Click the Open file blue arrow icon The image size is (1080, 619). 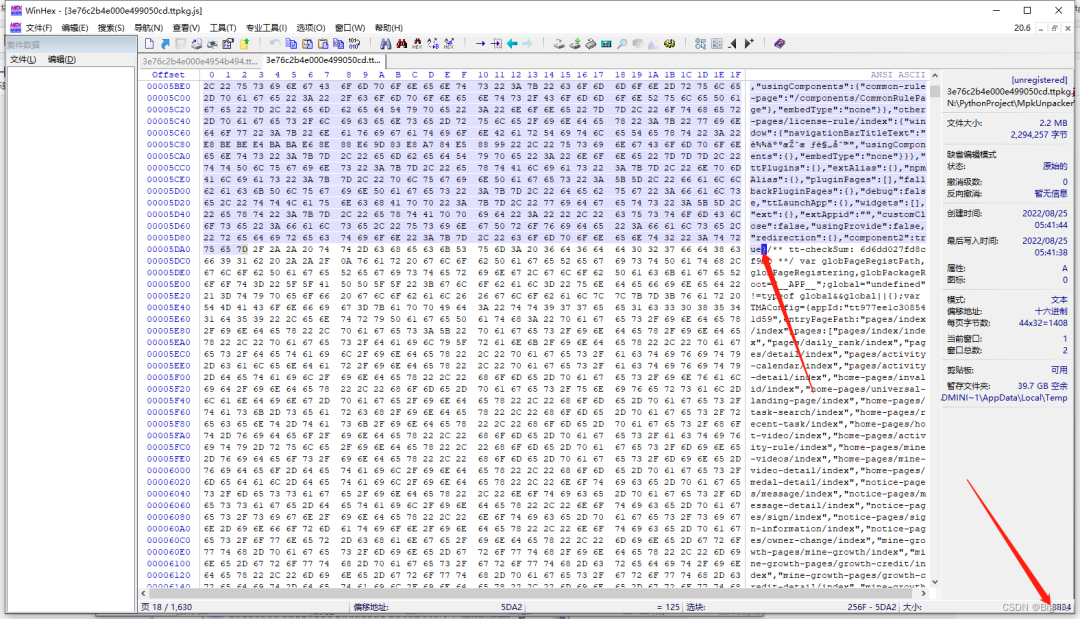[165, 43]
